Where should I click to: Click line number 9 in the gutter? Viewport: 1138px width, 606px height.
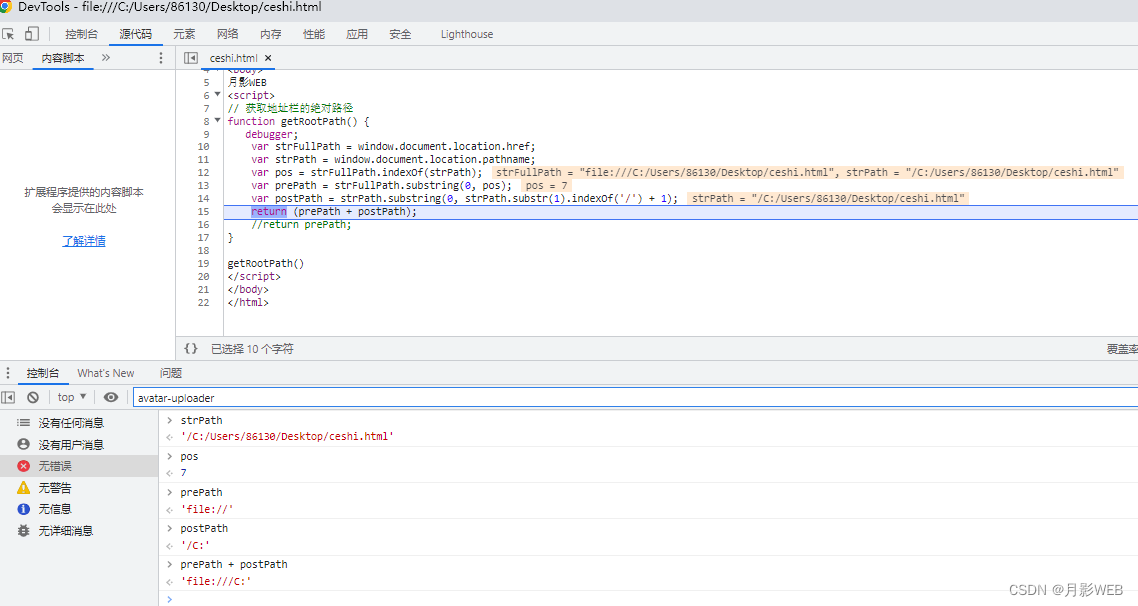coord(206,134)
